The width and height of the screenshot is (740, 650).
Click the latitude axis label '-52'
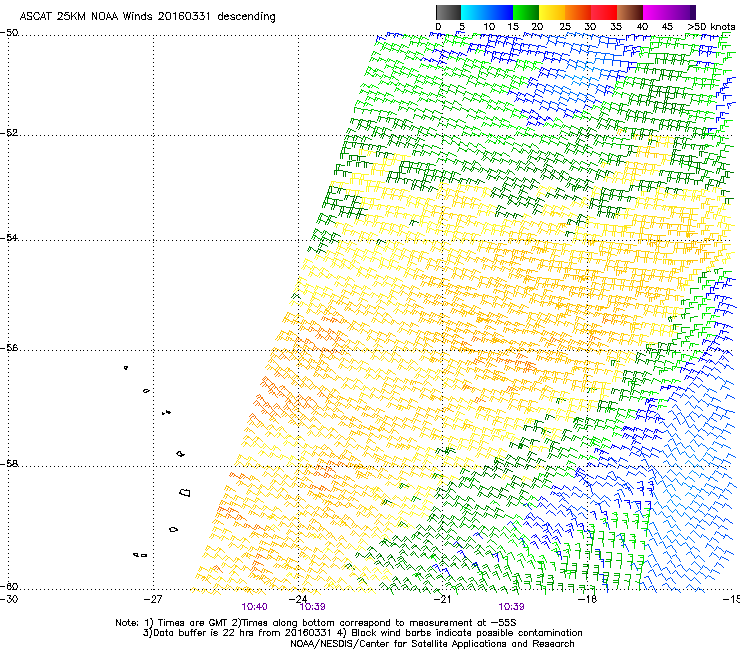coord(9,133)
